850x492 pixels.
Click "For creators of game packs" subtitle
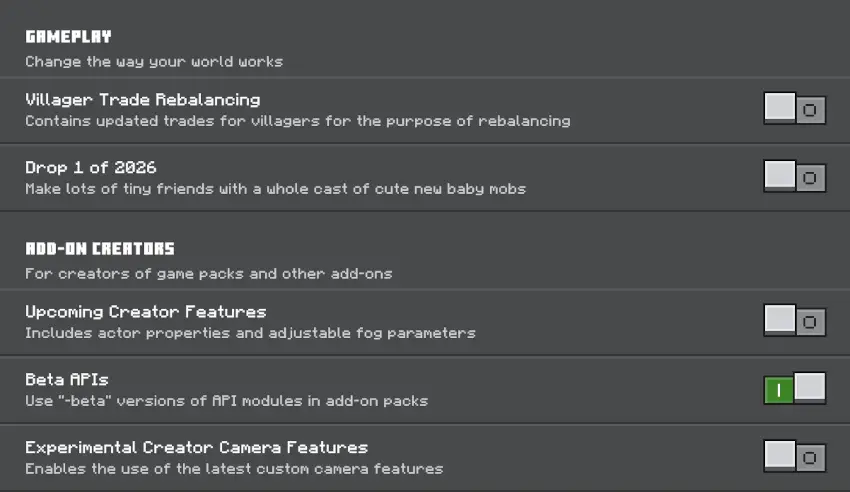point(208,273)
